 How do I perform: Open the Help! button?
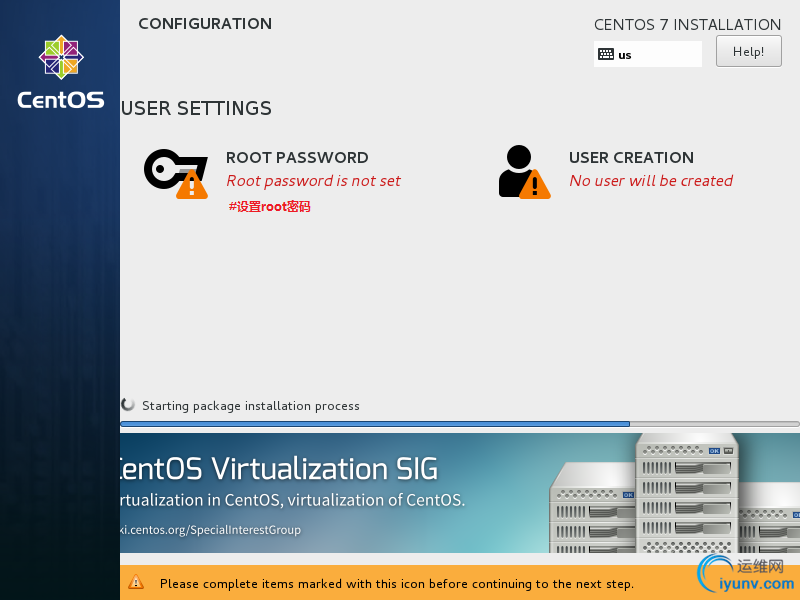748,51
